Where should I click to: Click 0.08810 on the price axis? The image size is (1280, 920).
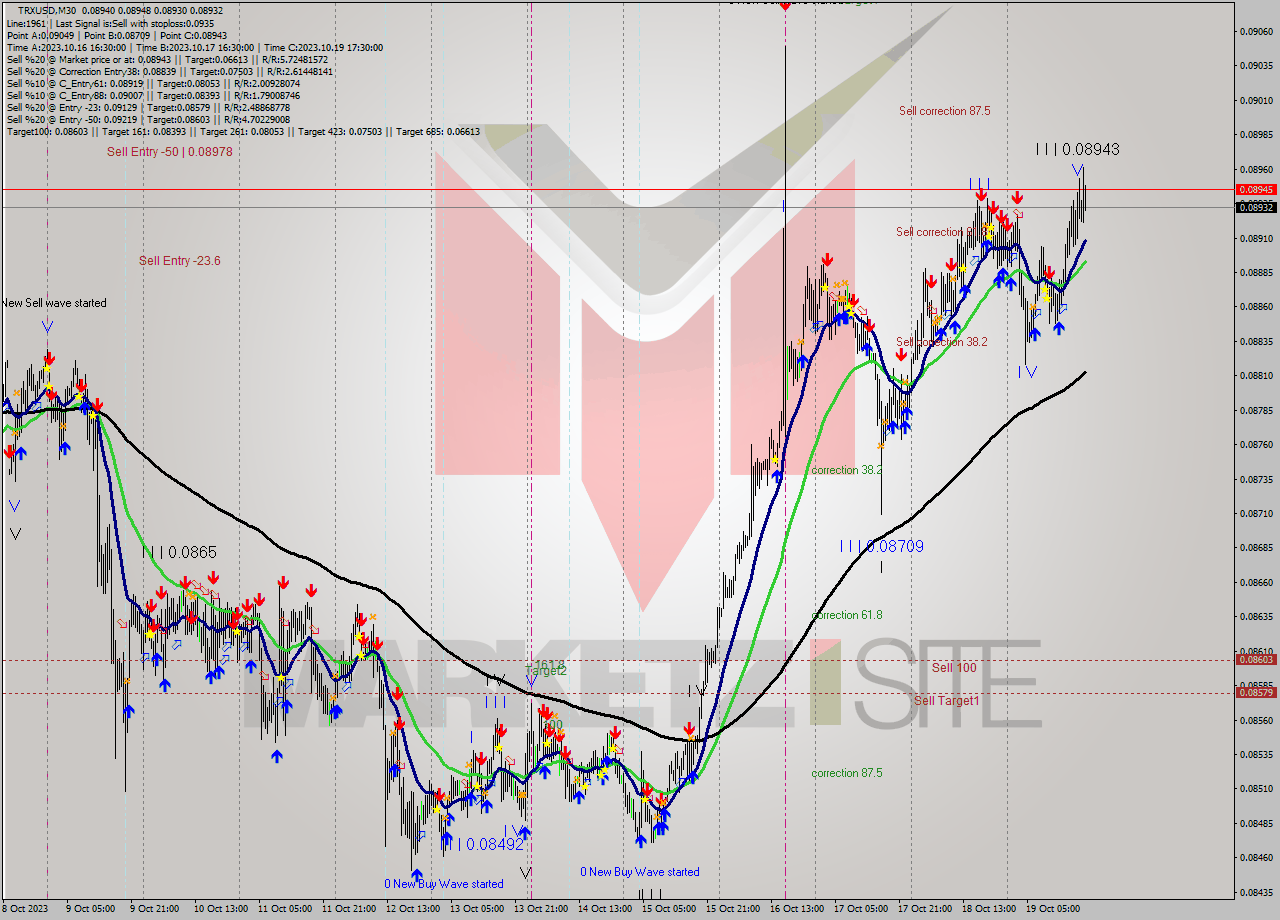pyautogui.click(x=1257, y=376)
